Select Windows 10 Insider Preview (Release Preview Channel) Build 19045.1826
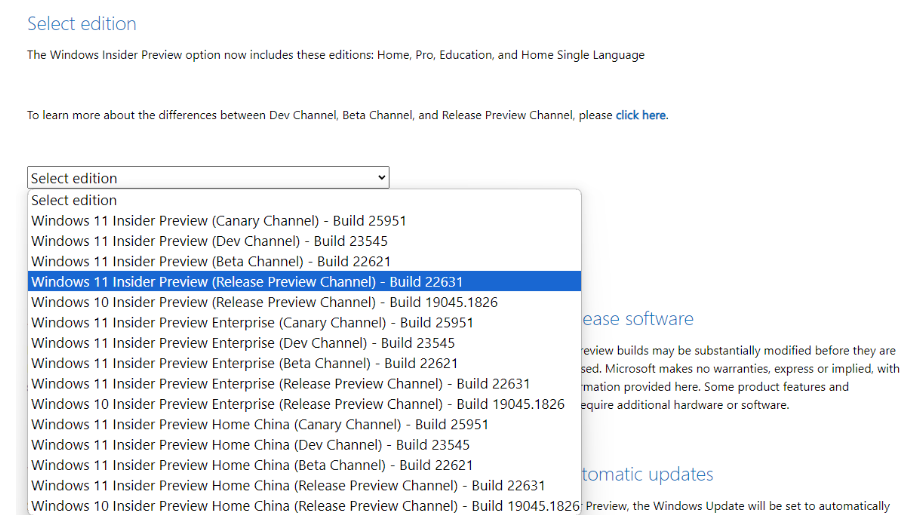This screenshot has height=515, width=902. click(304, 302)
